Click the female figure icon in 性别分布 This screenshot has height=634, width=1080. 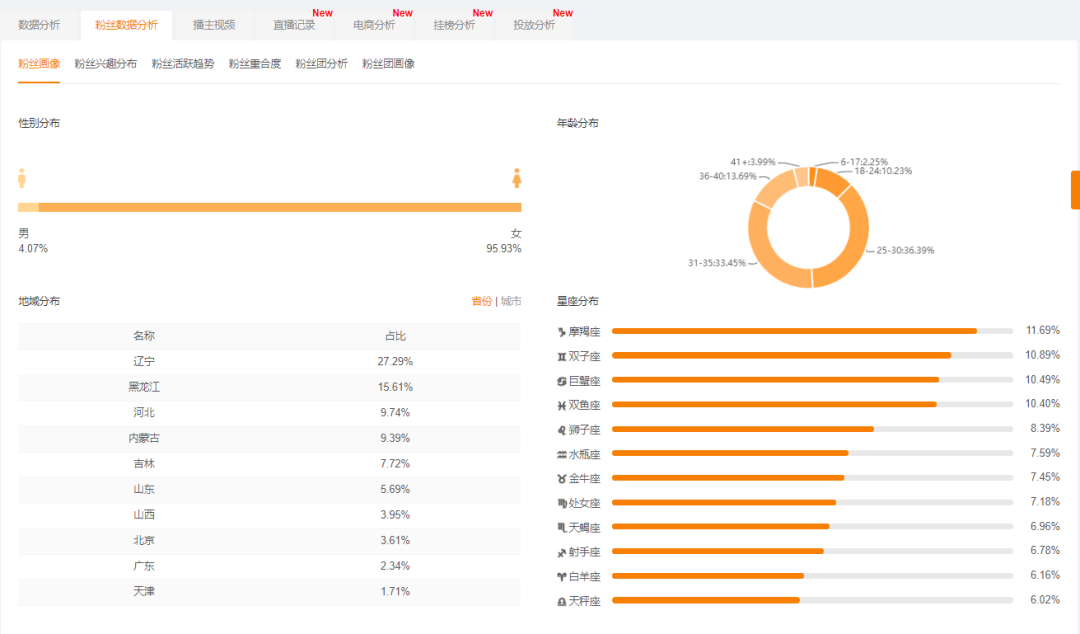pos(517,178)
